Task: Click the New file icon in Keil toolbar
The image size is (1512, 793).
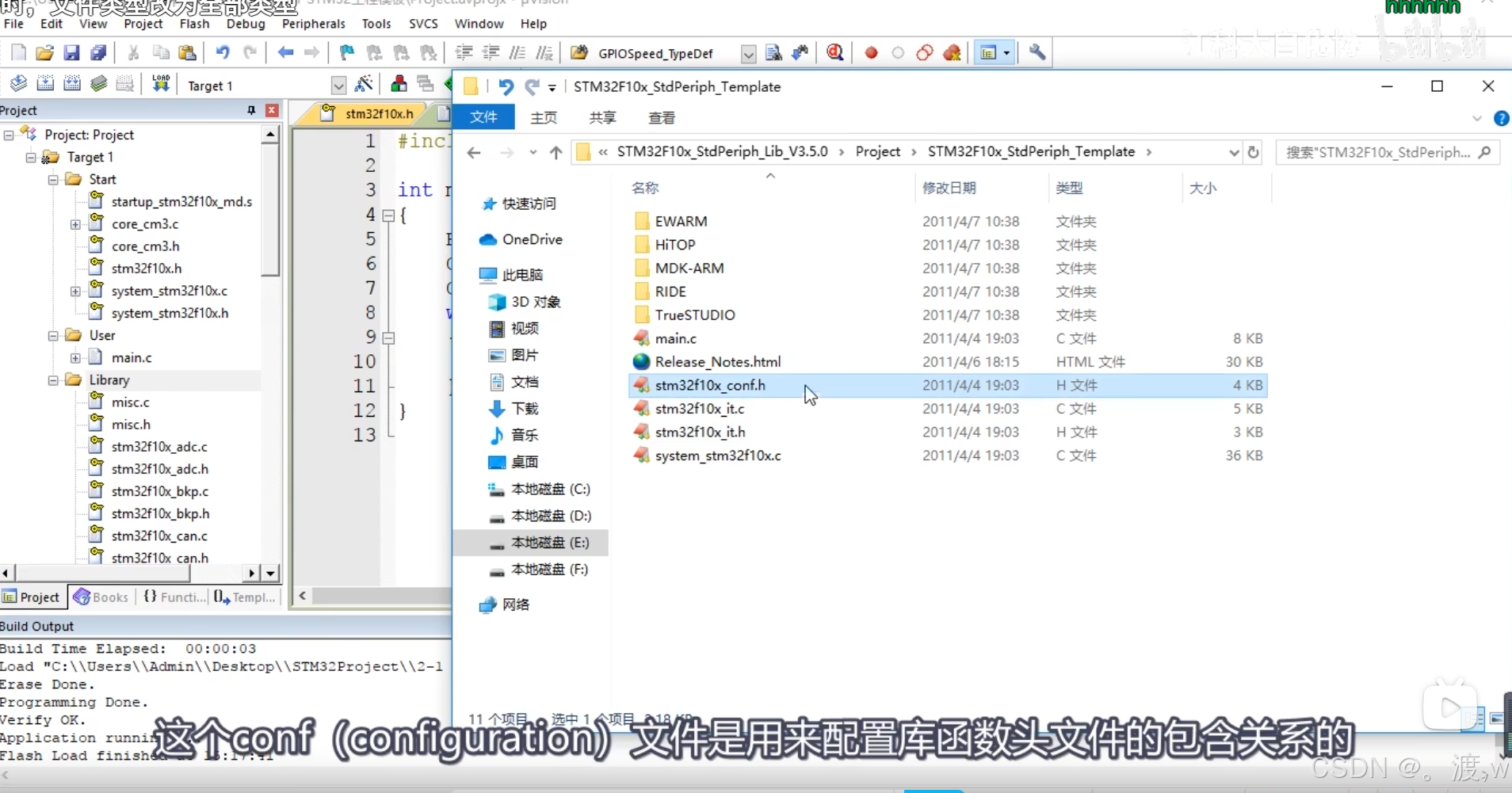Action: [x=18, y=53]
